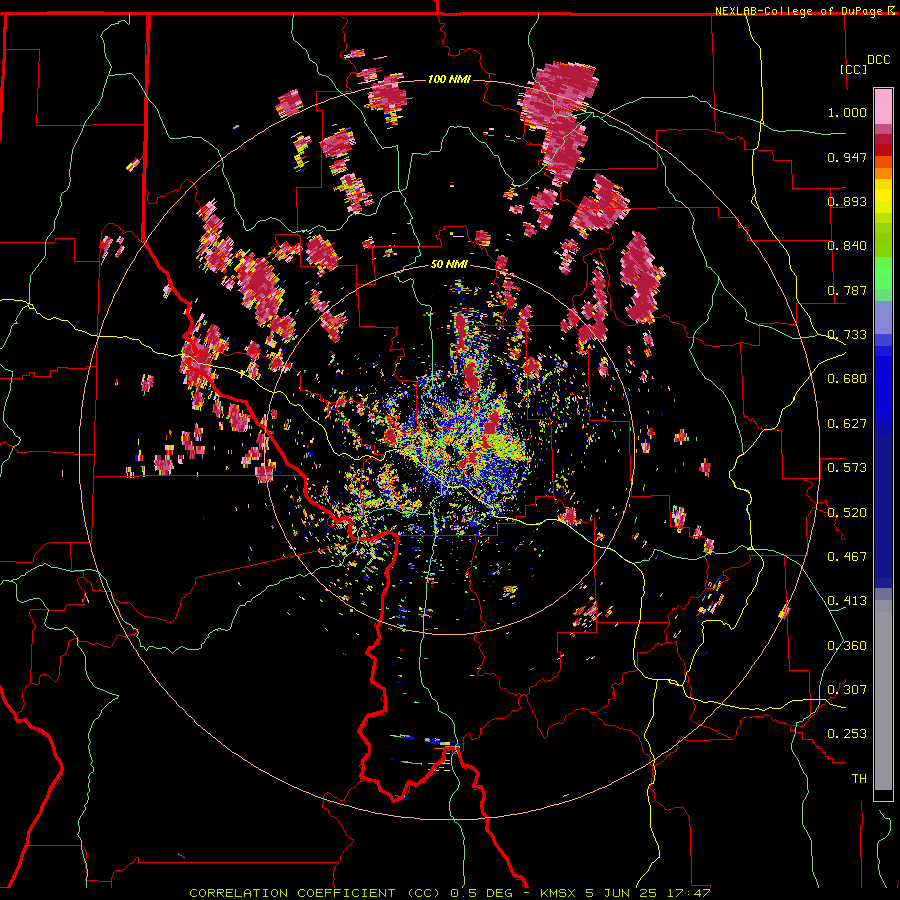Select the 0.520 legend value
900x900 pixels.
(x=847, y=513)
